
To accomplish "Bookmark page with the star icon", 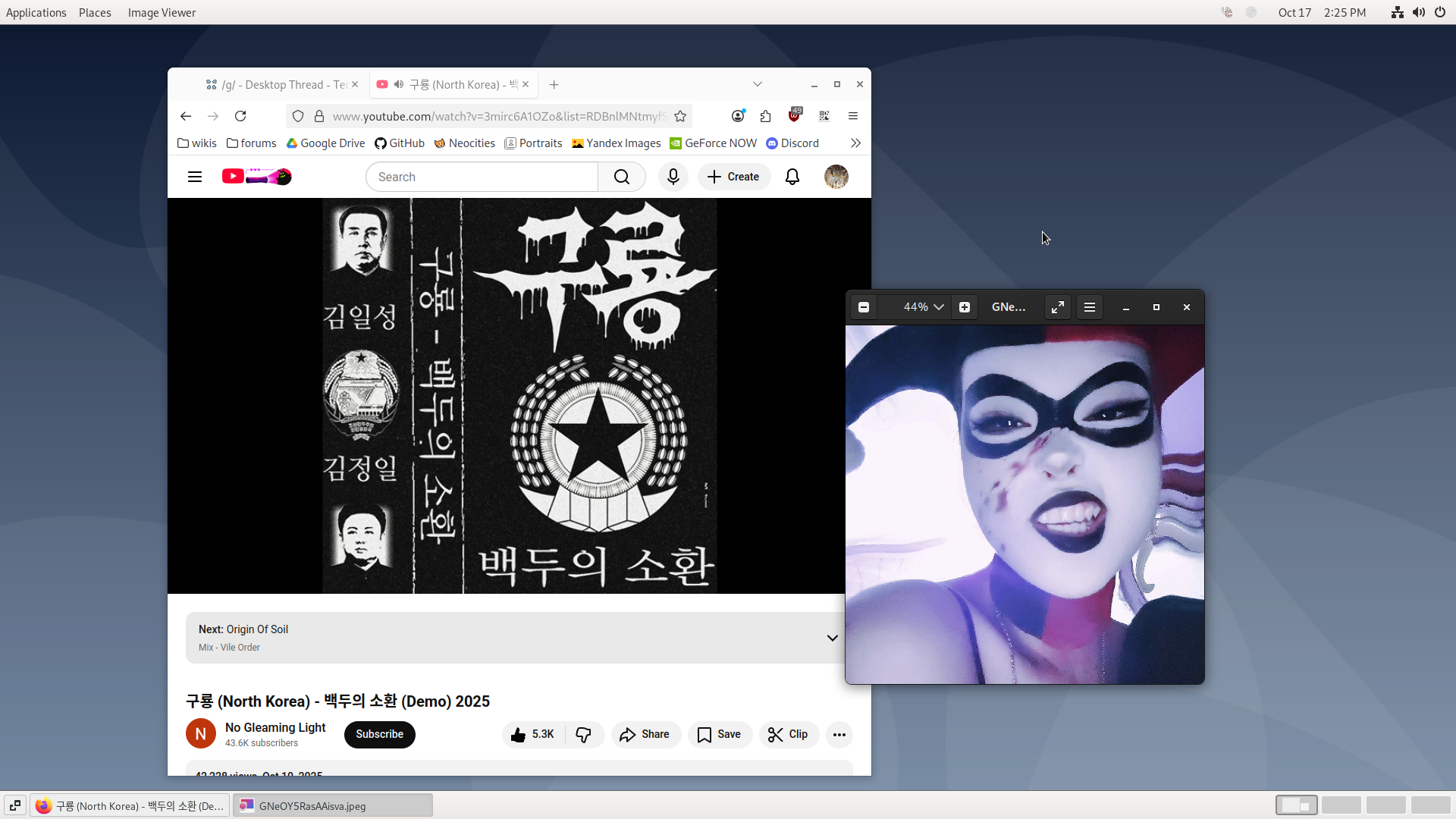I will pyautogui.click(x=680, y=116).
